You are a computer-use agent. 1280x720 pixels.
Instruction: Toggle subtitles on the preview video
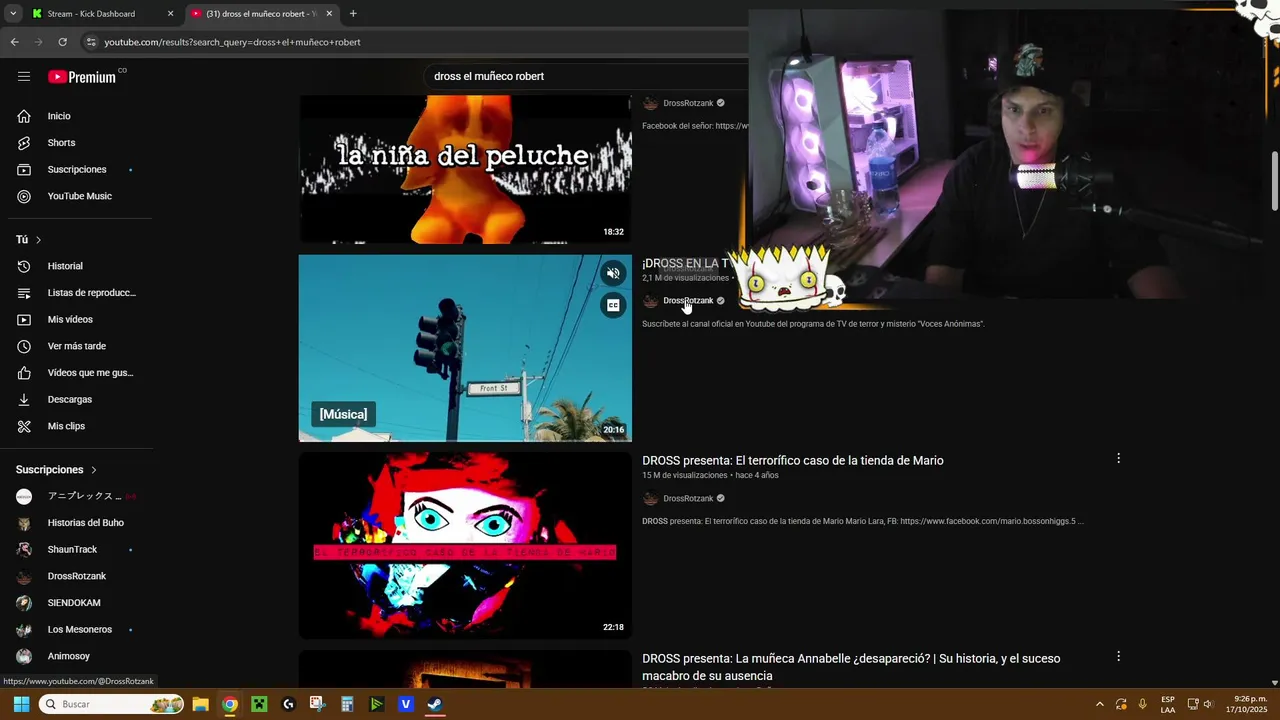coord(613,305)
